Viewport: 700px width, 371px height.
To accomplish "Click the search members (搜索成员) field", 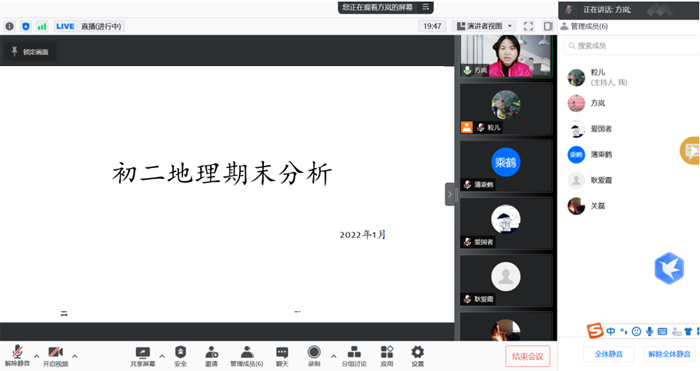I will click(629, 46).
